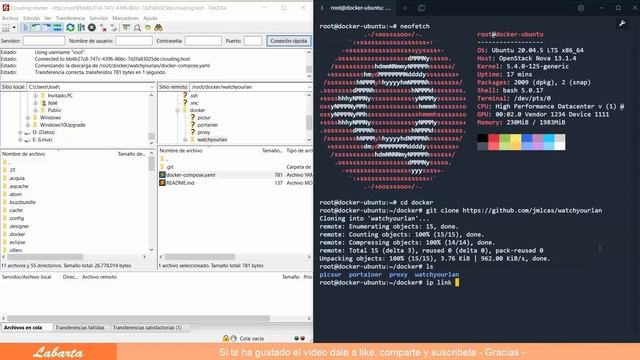Click the process queue toolbar icon
The image size is (640, 360).
click(81, 28)
